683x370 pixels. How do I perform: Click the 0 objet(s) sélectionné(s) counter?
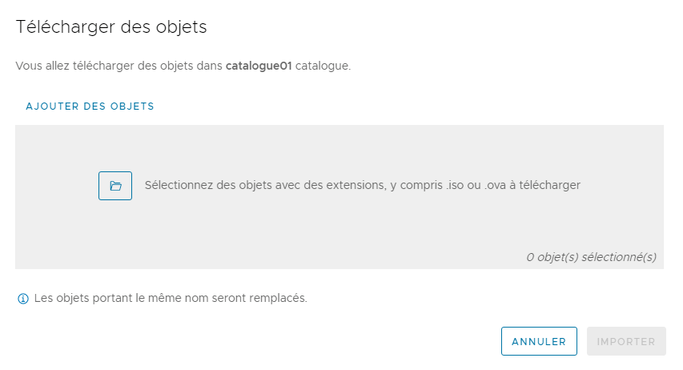591,257
